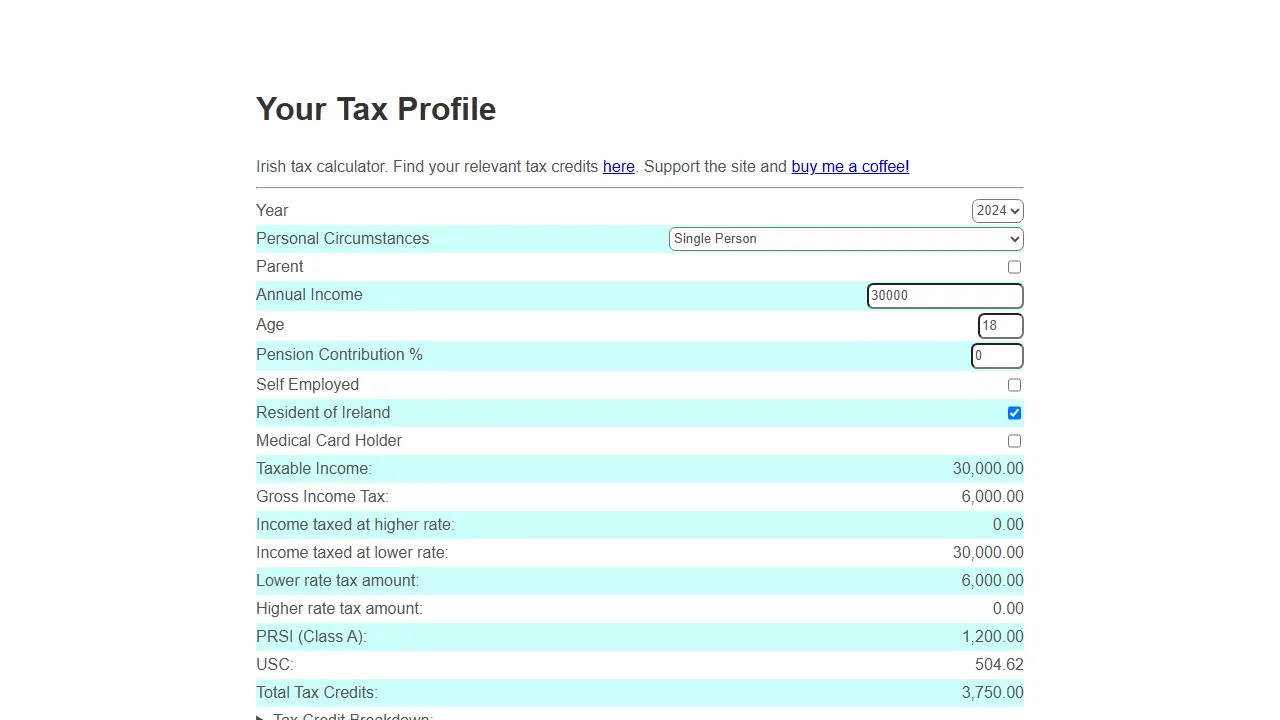
Task: Click the "buy me a coffee!" link
Action: tap(849, 167)
